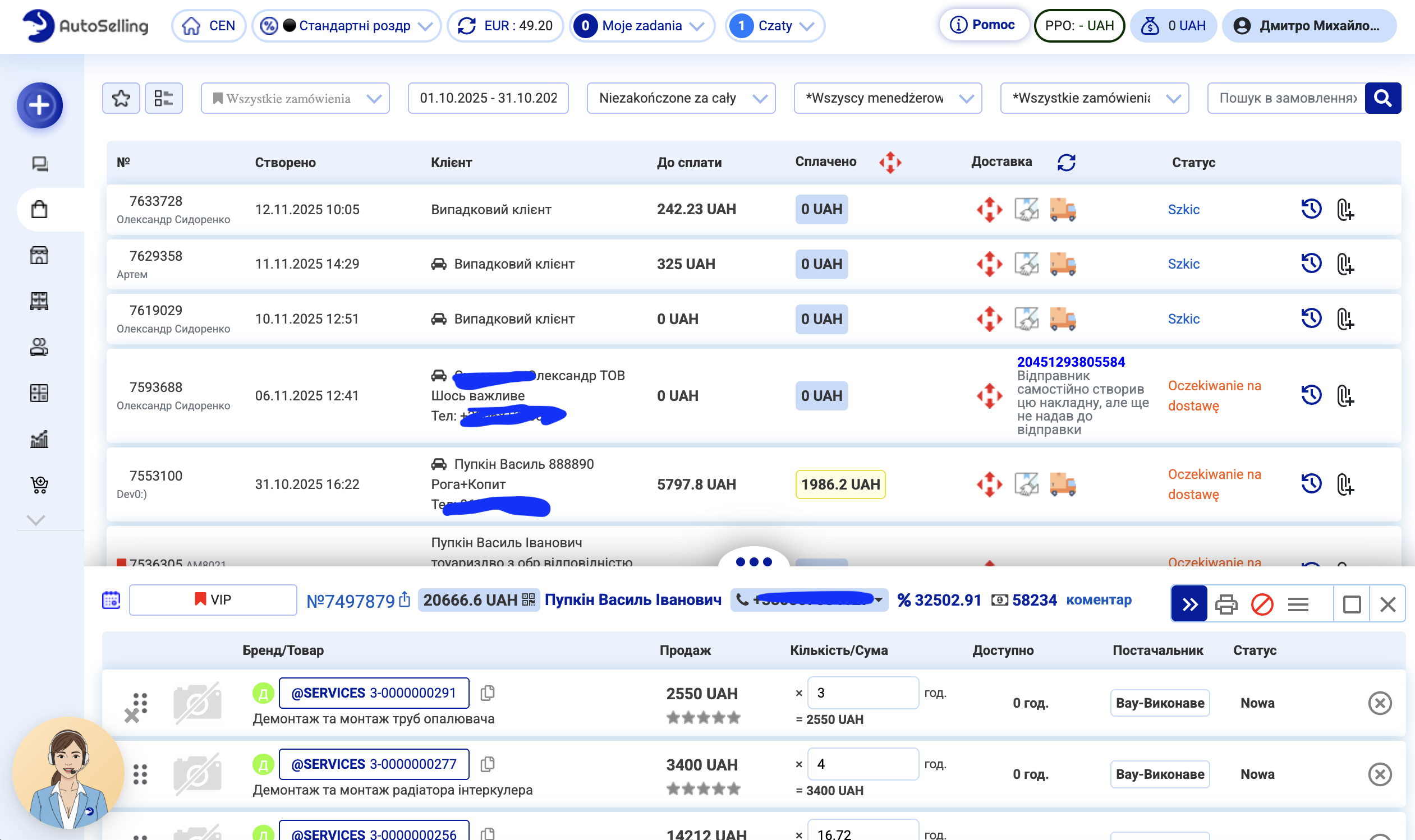This screenshot has height=840, width=1415.
Task: Copy article of SERVICES 3-0000000291
Action: click(487, 693)
